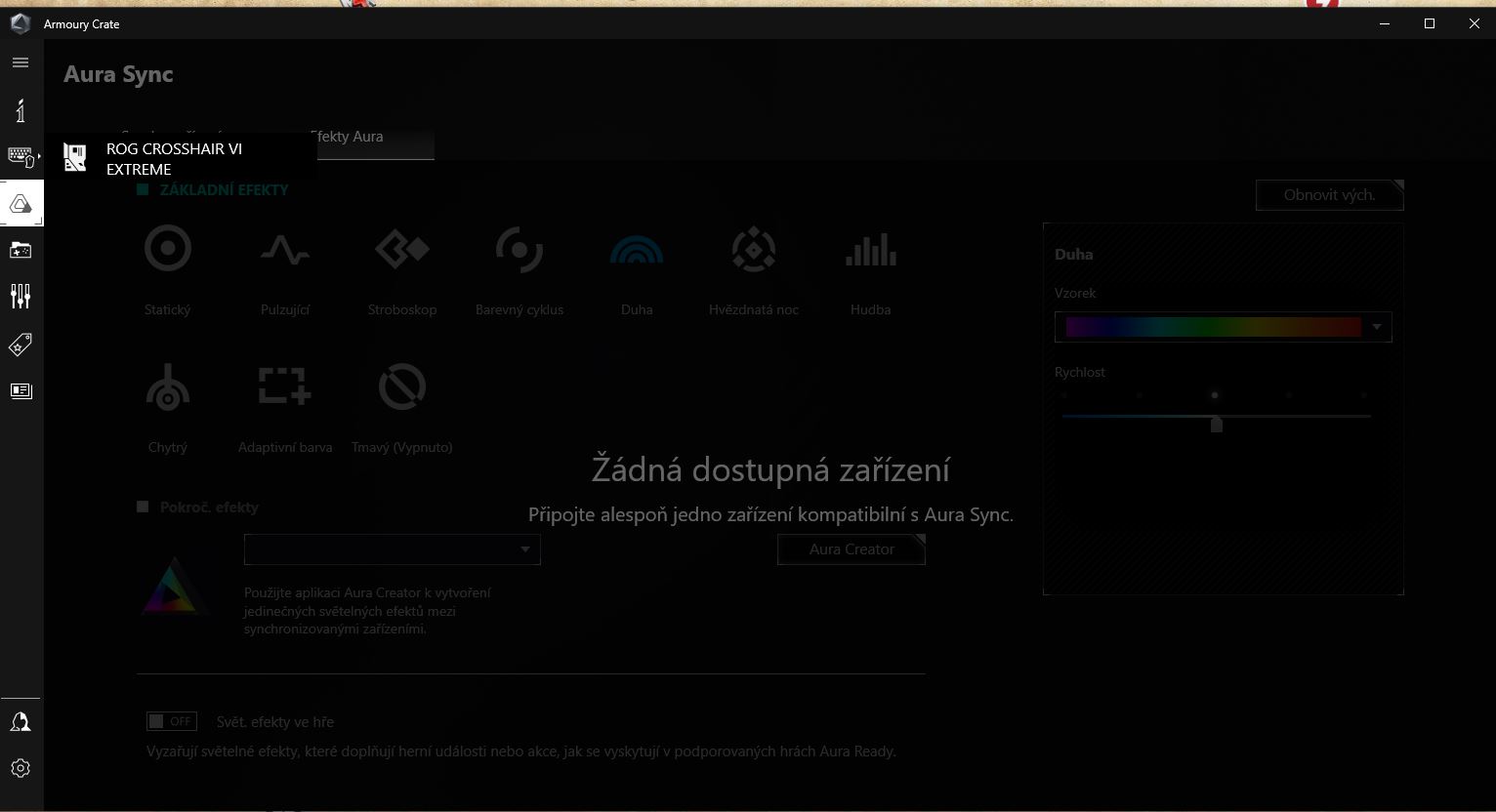Viewport: 1496px width, 812px height.
Task: Click the 'Vyzařují světelné efekty' description
Action: pyautogui.click(x=521, y=751)
